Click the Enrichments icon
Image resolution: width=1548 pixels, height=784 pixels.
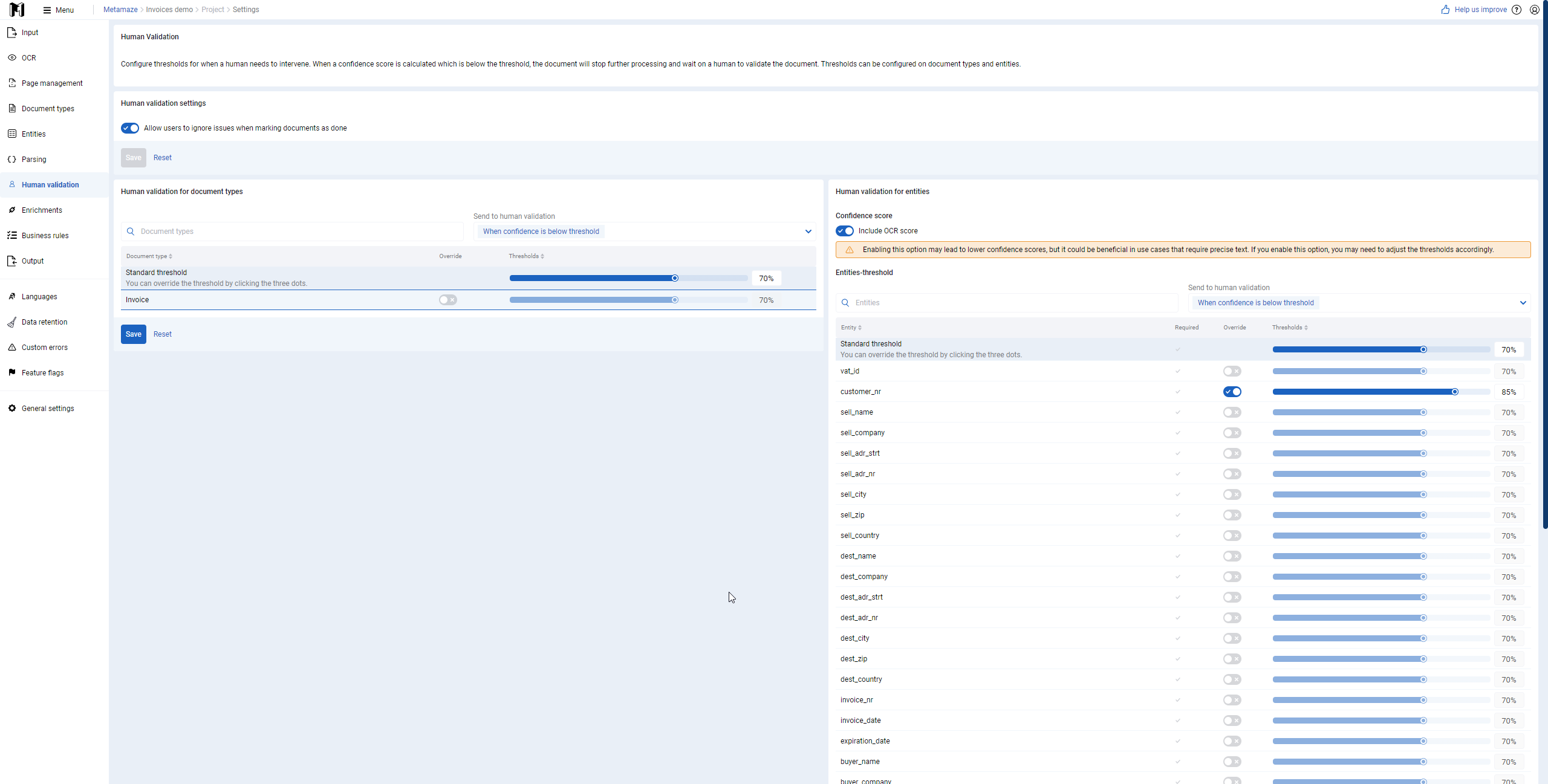pyautogui.click(x=12, y=210)
